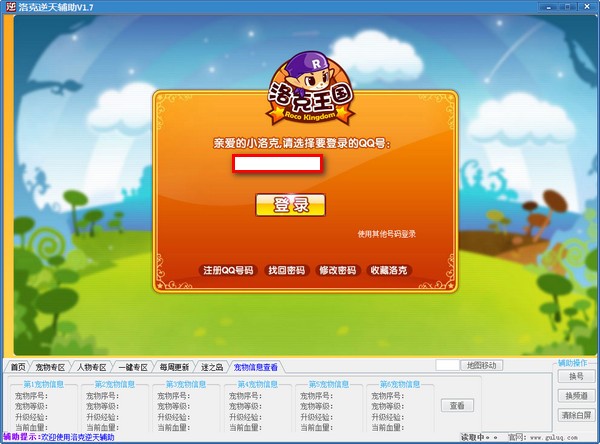Click the 清除白屏 button

pyautogui.click(x=576, y=415)
